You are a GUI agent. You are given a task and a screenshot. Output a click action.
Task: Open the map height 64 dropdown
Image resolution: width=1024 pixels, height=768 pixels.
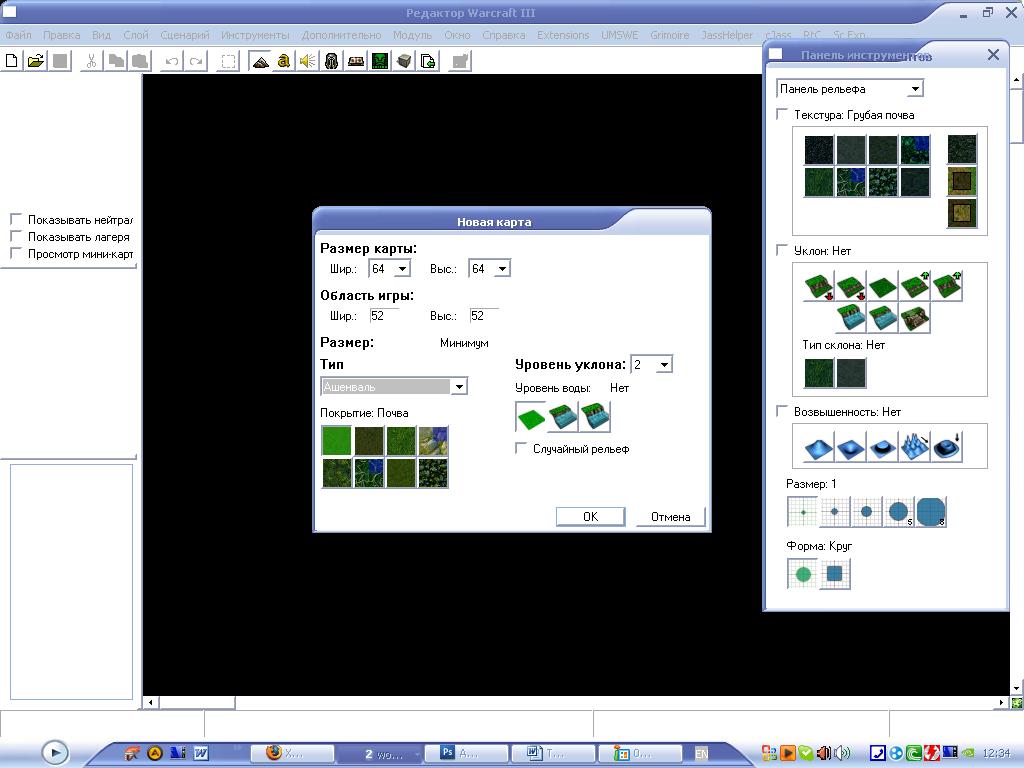click(502, 269)
